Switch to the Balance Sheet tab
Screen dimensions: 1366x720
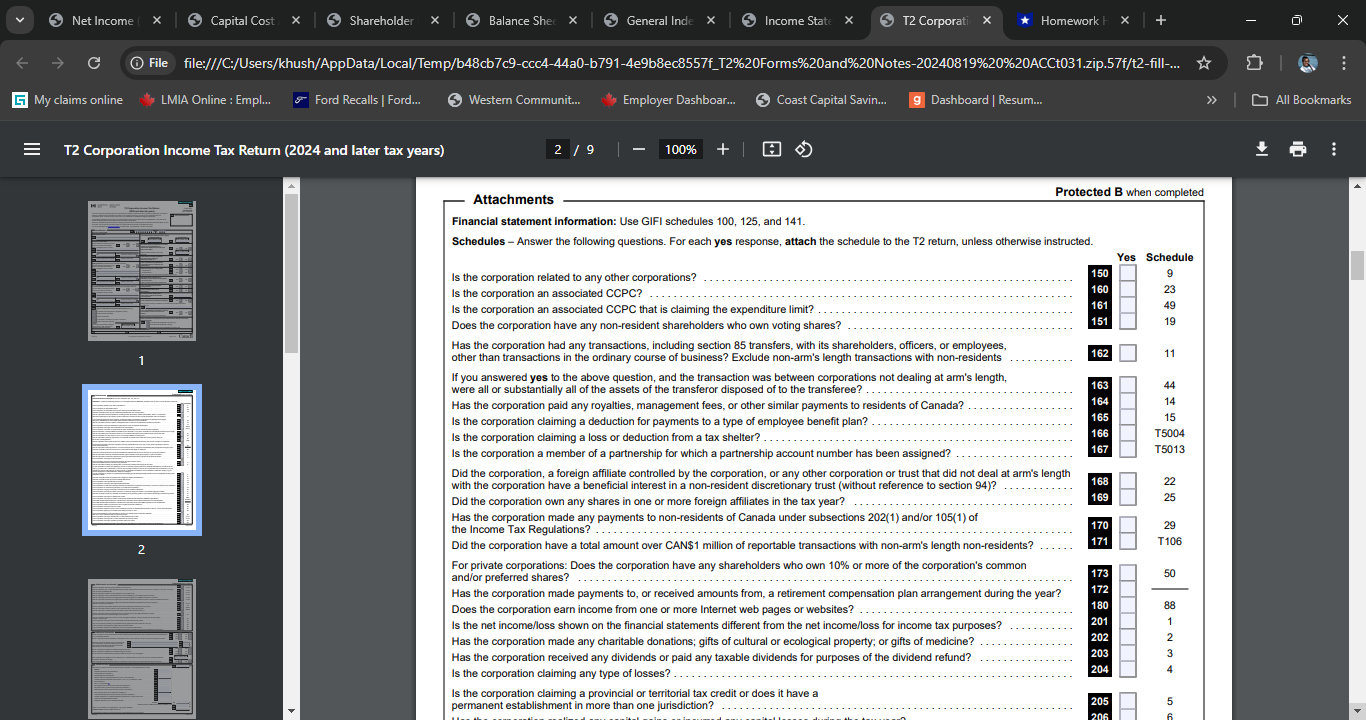click(x=519, y=20)
